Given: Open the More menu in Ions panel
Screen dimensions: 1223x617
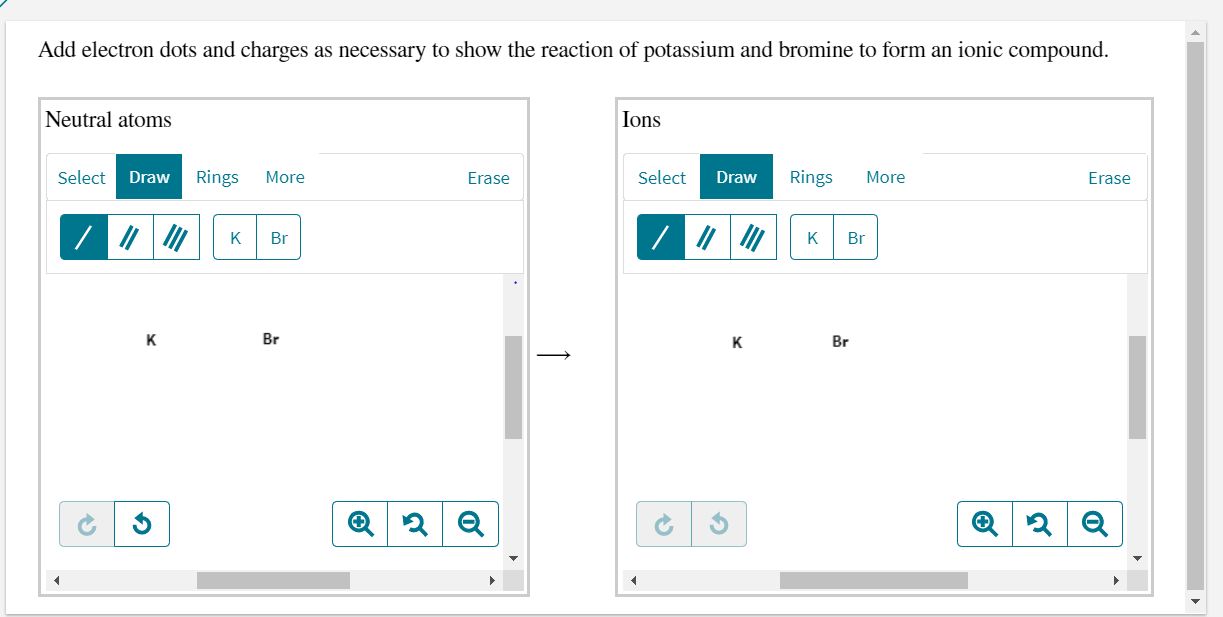Looking at the screenshot, I should coord(886,177).
